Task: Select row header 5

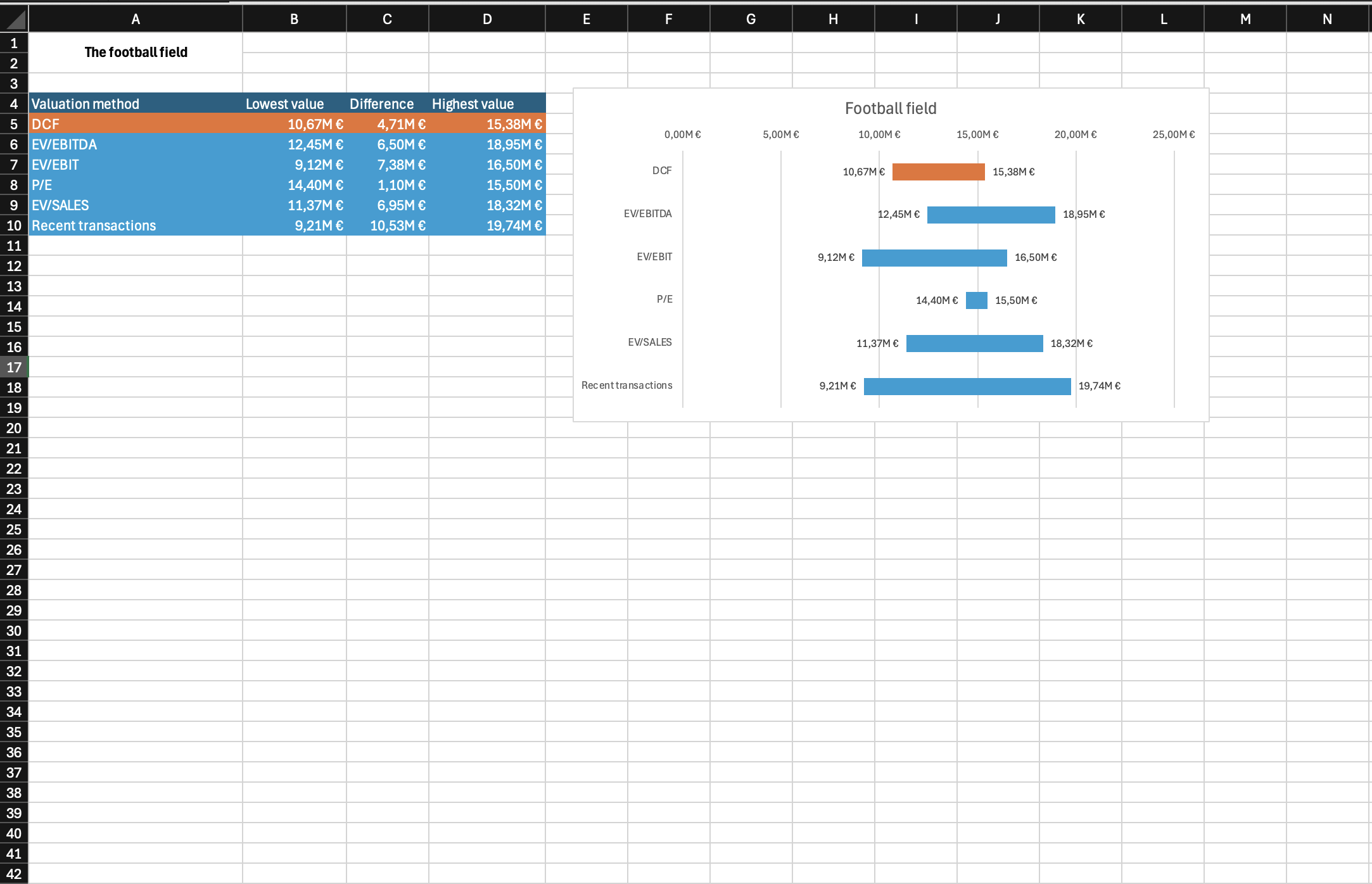Action: coord(14,124)
